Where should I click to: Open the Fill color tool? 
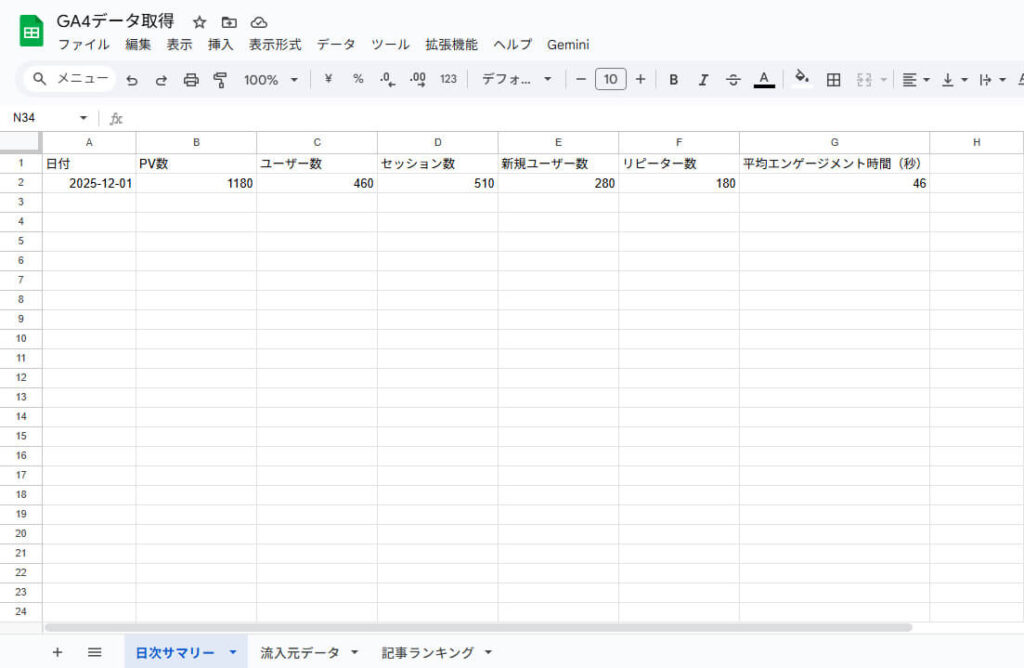802,79
